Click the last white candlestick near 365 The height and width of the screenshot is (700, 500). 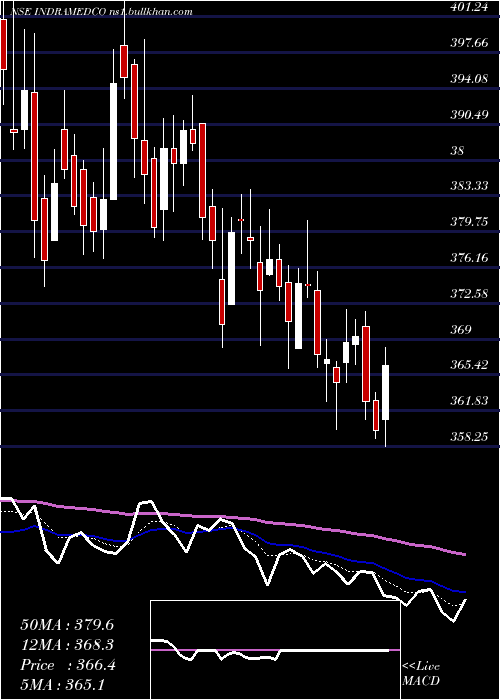point(385,392)
